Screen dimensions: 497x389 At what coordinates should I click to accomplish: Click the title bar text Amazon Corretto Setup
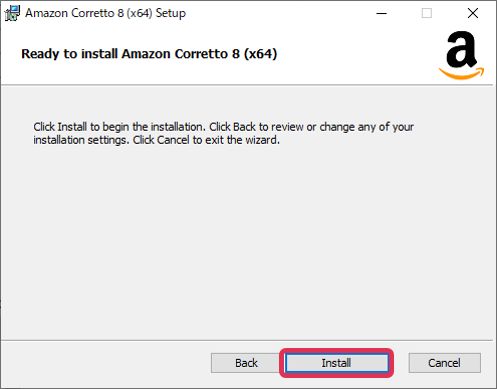[x=105, y=13]
